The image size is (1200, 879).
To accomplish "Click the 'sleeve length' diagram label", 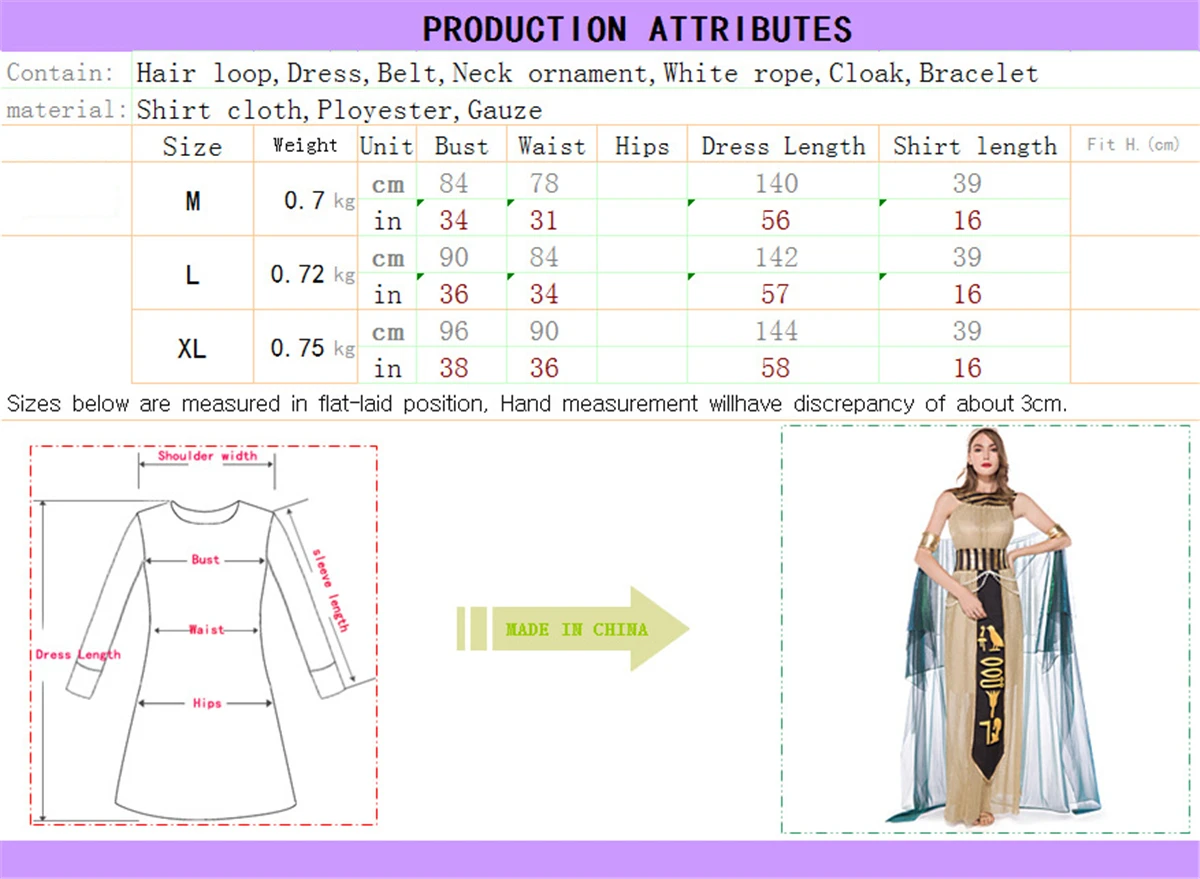I will 332,590.
